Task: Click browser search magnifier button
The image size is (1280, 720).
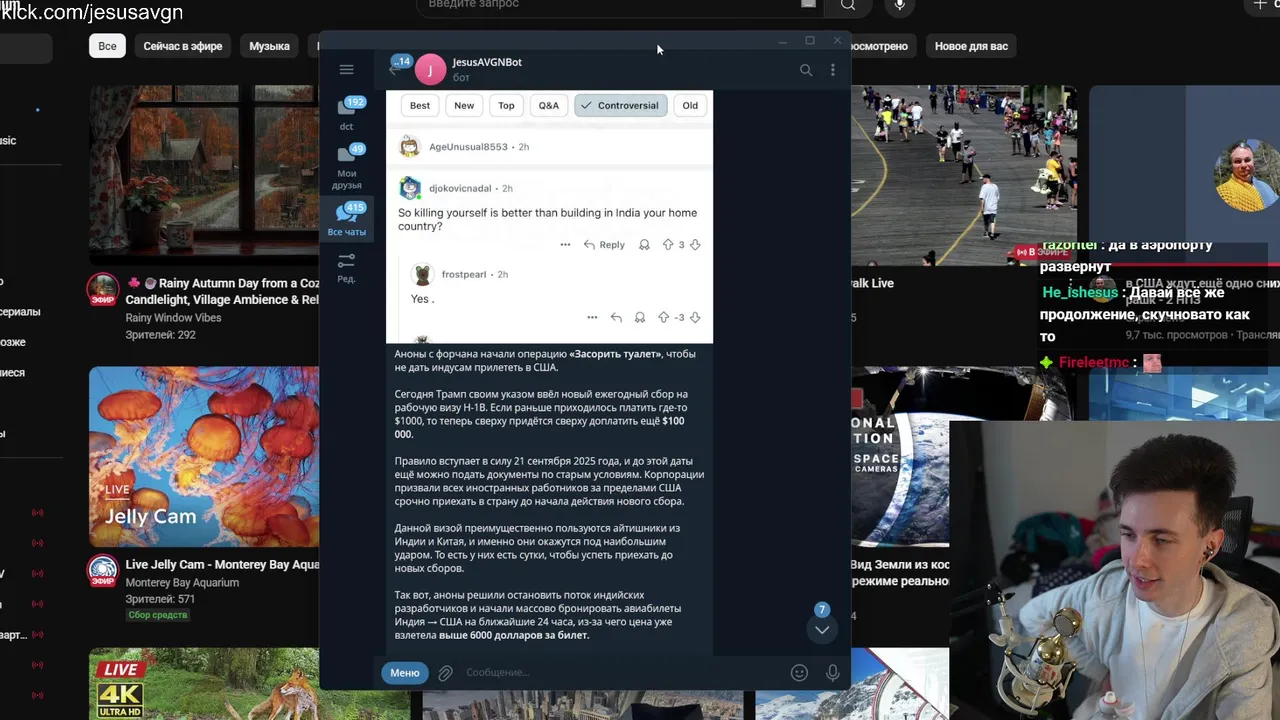Action: 848,5
